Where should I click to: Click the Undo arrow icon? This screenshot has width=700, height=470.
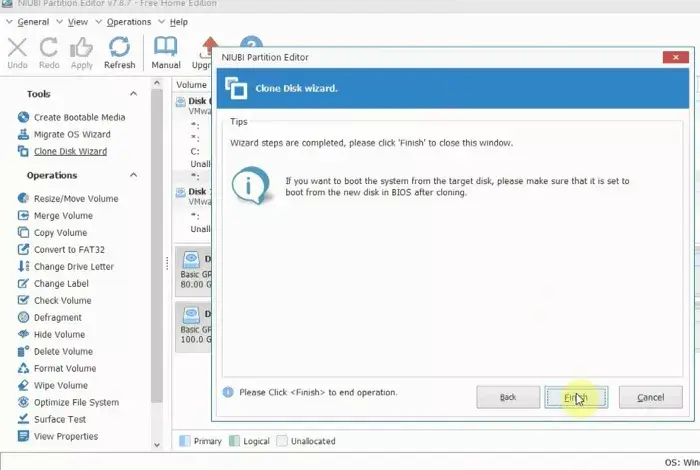click(17, 47)
